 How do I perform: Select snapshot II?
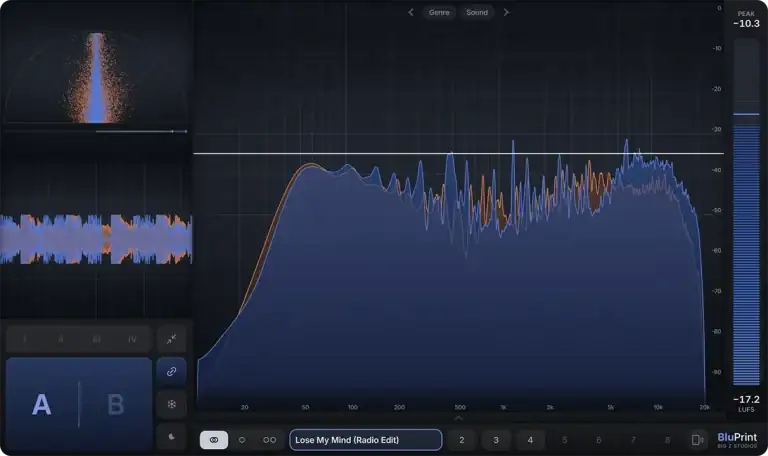pos(61,339)
